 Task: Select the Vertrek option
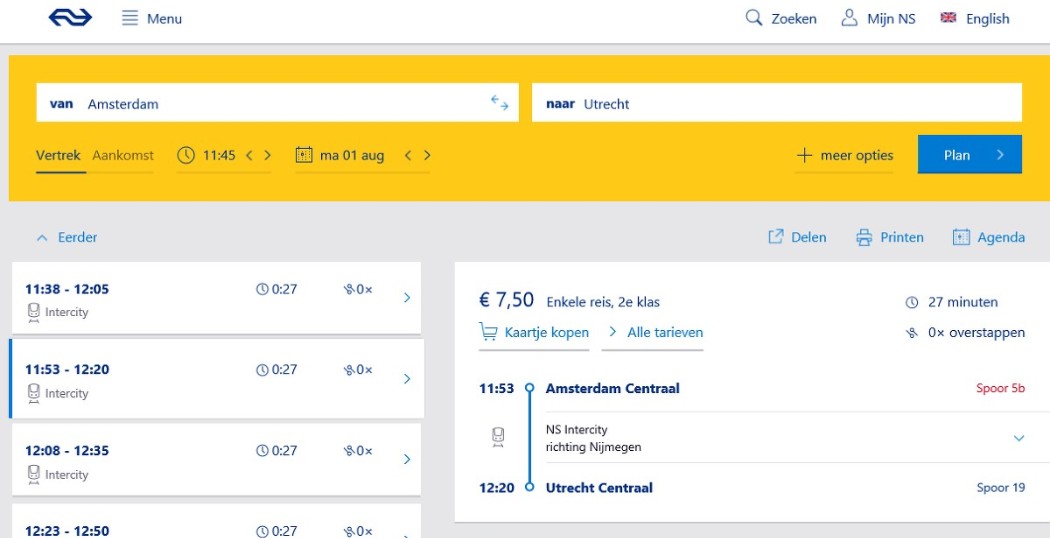(58, 155)
